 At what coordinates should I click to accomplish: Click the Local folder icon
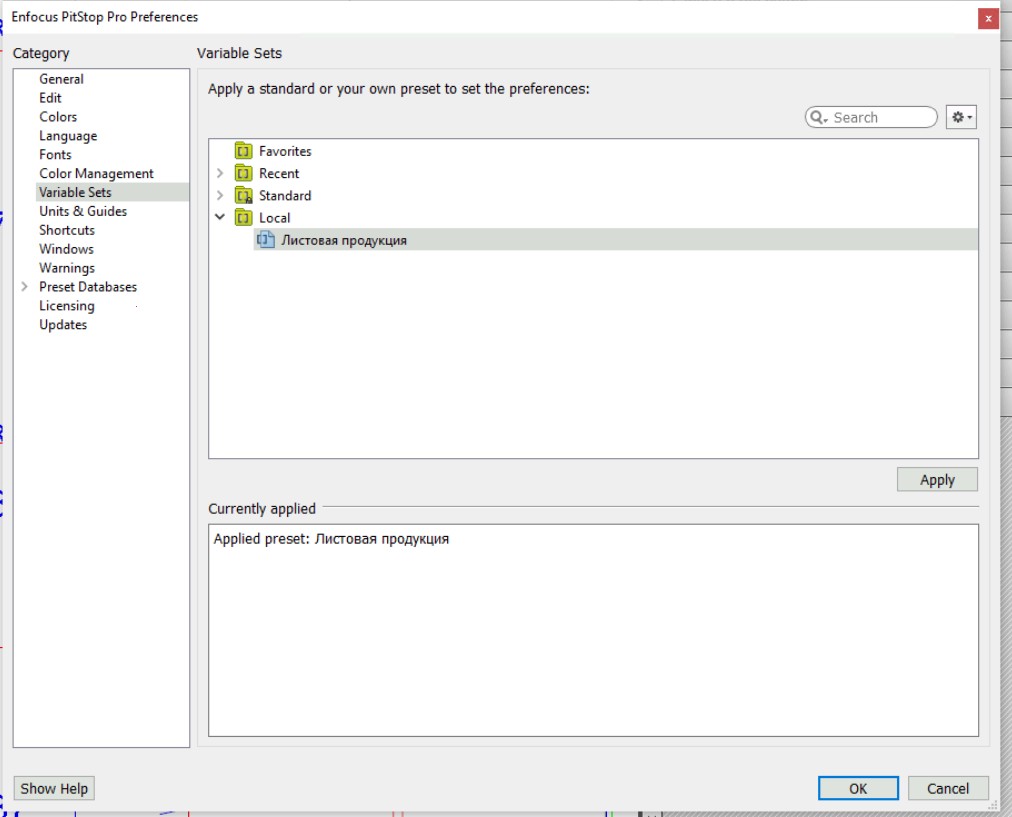(x=243, y=217)
